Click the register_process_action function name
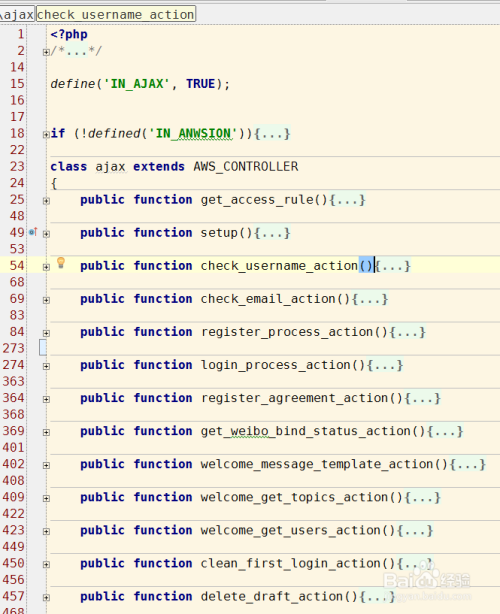Screen dimensions: 500x614 (x=287, y=332)
